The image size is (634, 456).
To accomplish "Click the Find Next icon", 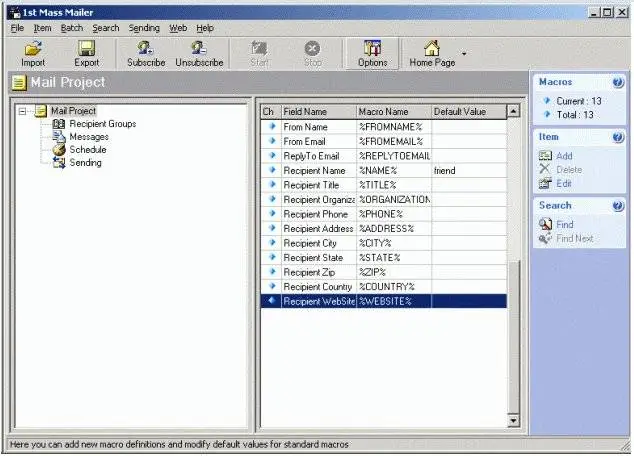I will [545, 239].
